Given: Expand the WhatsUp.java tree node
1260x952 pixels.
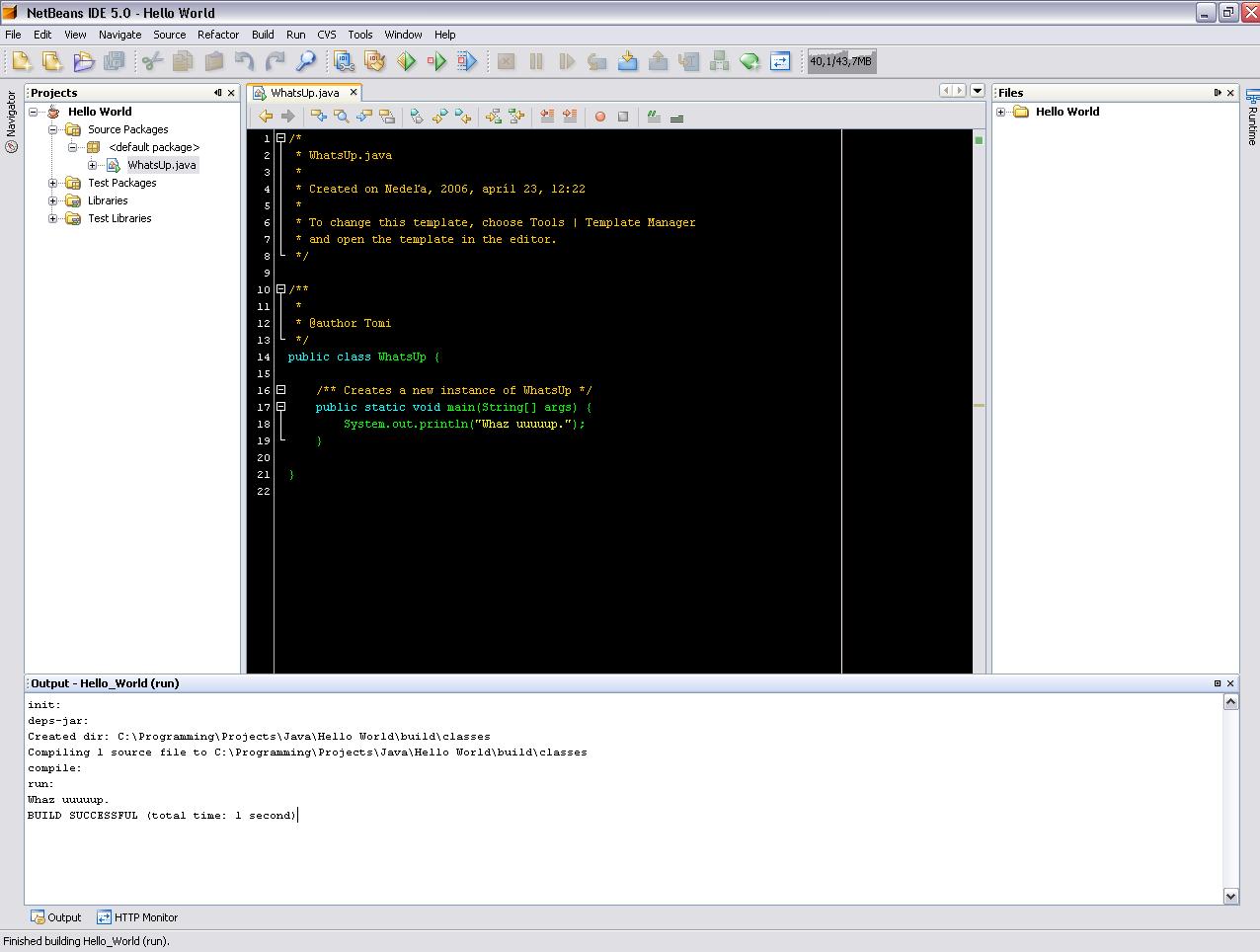Looking at the screenshot, I should (93, 165).
